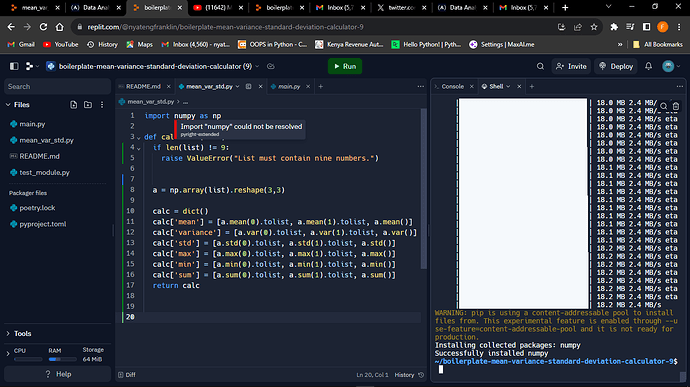Screen dimensions: 690x387
Task: Create a new file icon
Action: coord(73,105)
